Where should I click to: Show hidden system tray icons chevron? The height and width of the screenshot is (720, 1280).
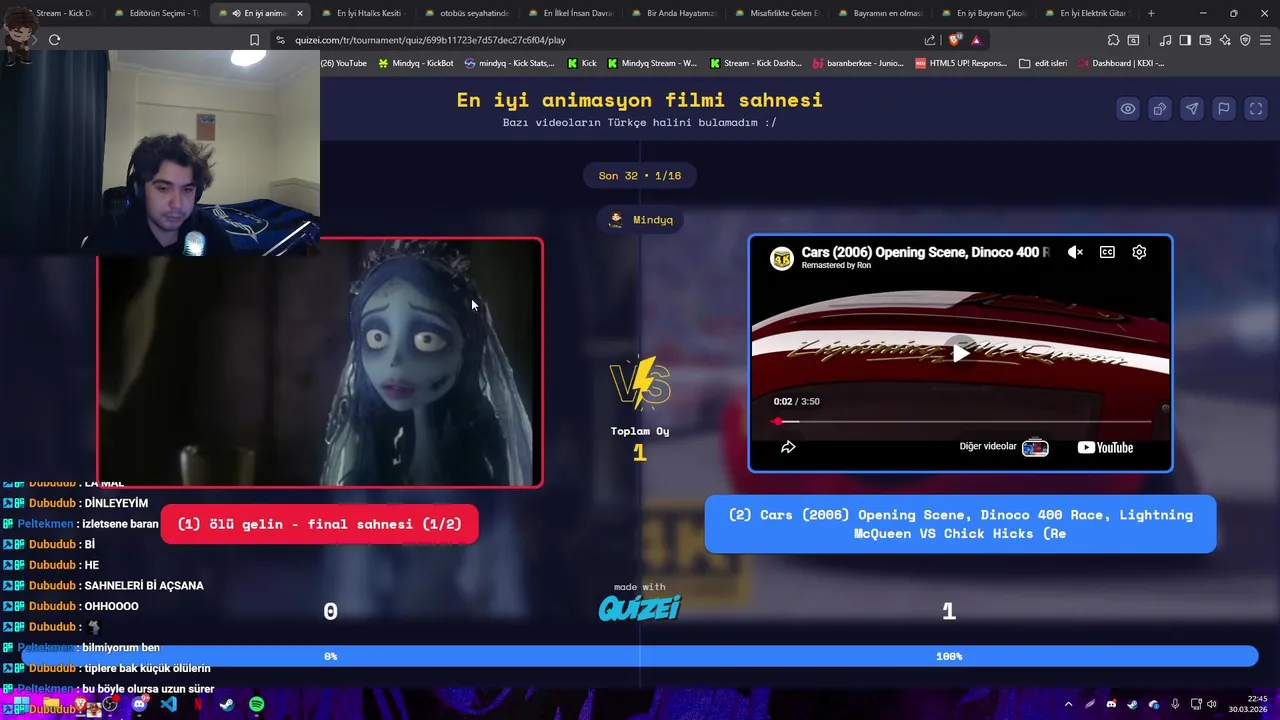(1068, 704)
